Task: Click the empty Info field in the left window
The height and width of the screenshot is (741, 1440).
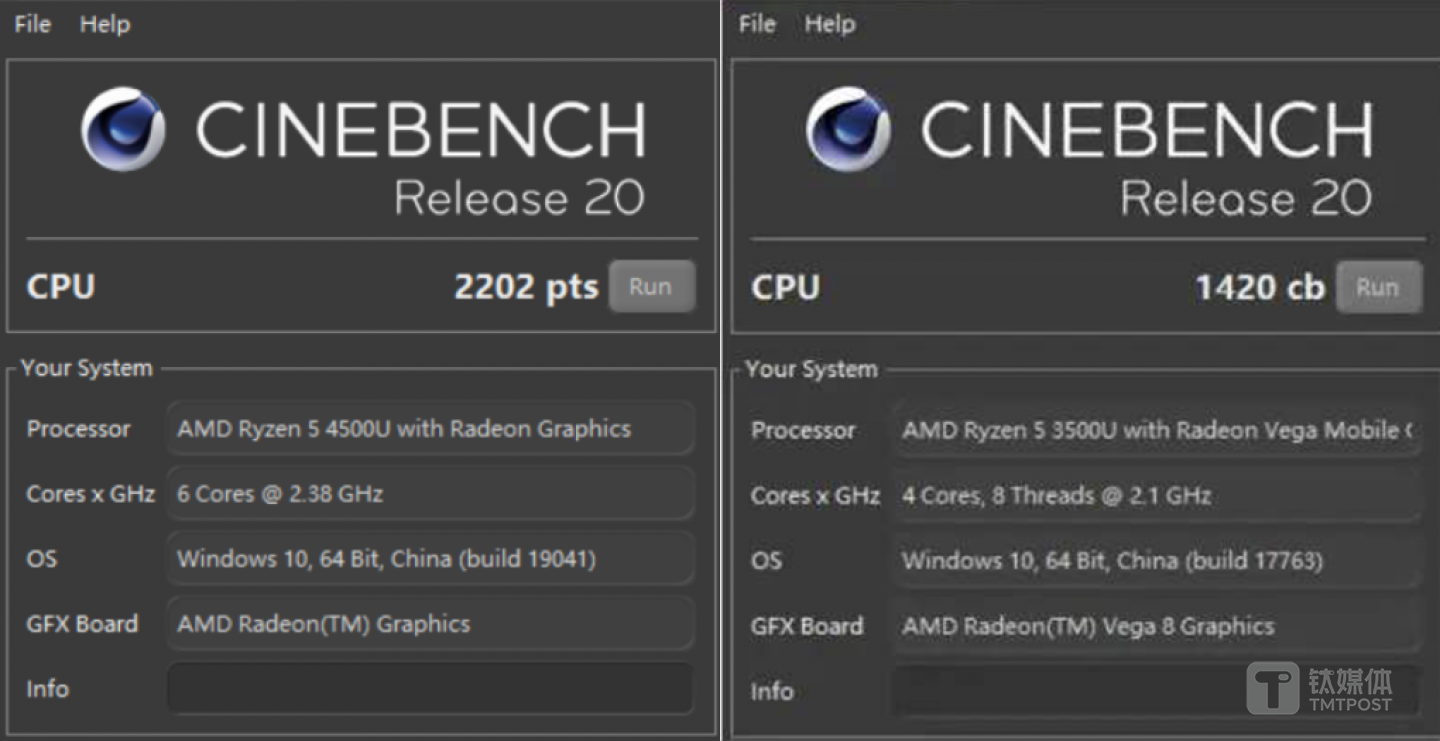Action: (430, 688)
